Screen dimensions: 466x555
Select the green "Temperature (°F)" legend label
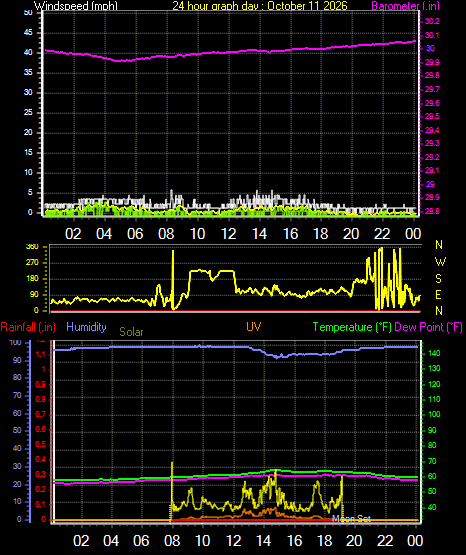point(352,327)
